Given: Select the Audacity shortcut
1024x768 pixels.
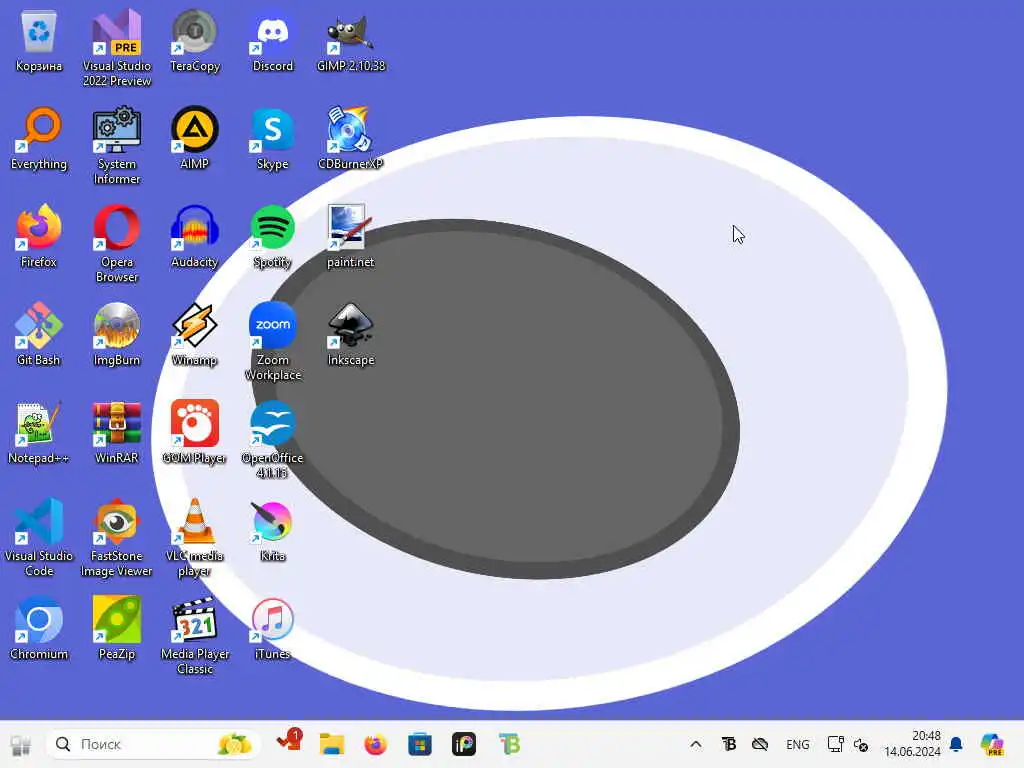Looking at the screenshot, I should tap(195, 236).
